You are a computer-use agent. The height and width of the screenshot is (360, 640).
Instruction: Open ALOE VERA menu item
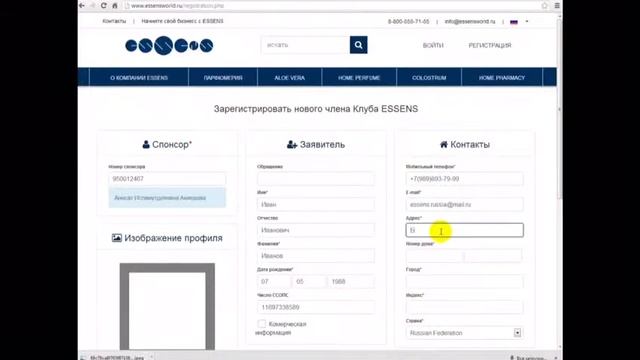[290, 78]
